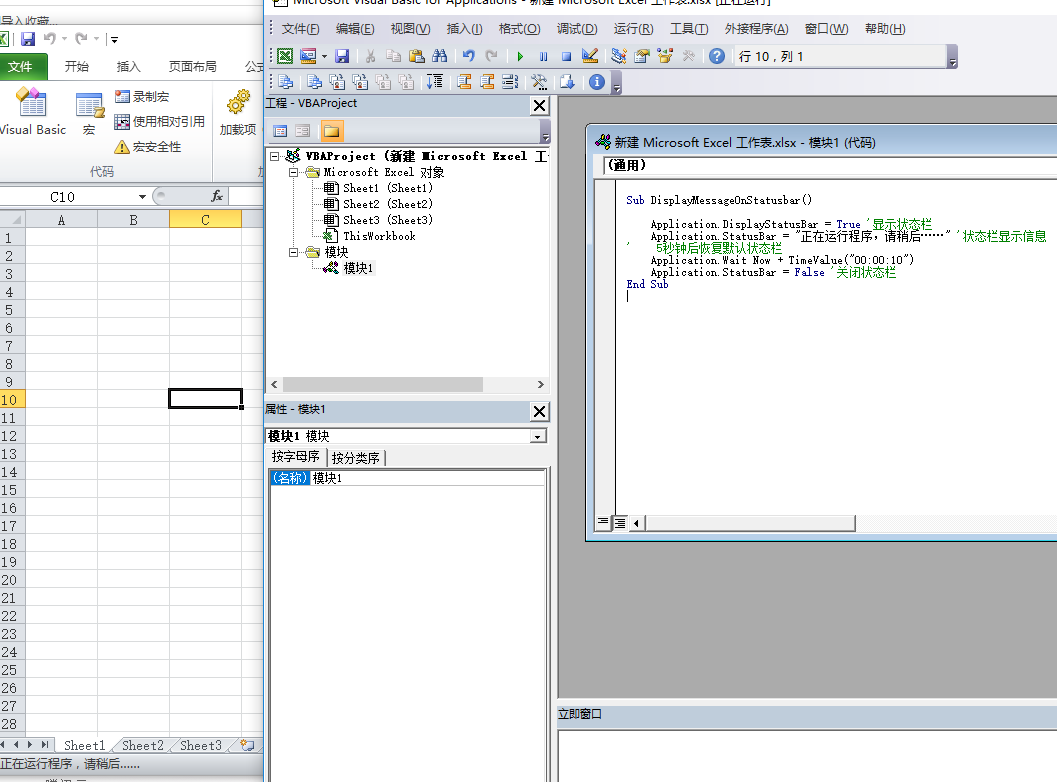Select 模块1 in project tree
Viewport: 1057px width, 782px height.
tap(357, 268)
